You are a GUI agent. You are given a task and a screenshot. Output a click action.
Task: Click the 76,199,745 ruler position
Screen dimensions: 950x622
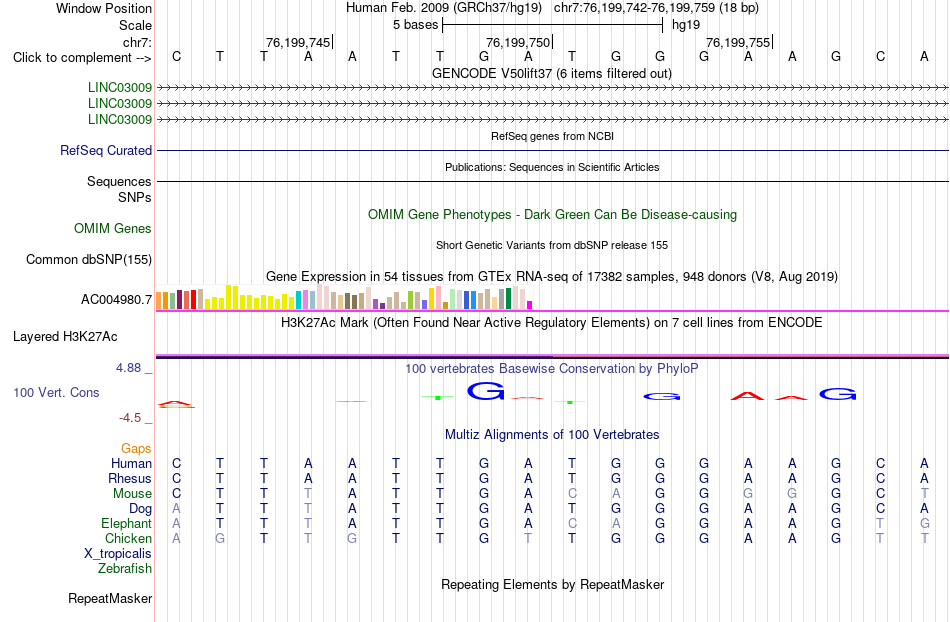pos(297,42)
